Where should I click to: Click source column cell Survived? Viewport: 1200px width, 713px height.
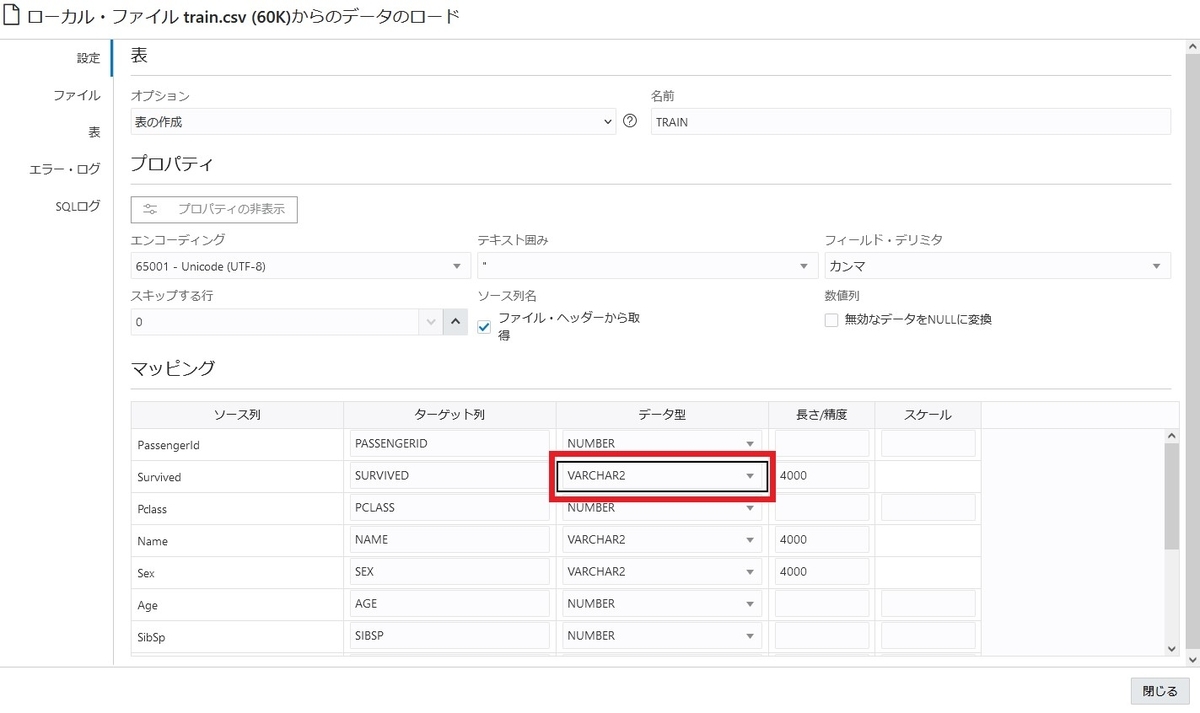click(237, 477)
